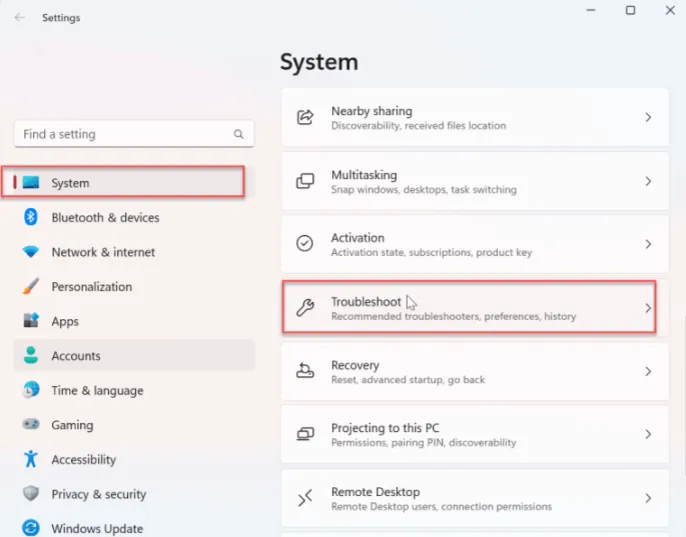Click the Troubleshoot wrench icon

[x=306, y=308]
